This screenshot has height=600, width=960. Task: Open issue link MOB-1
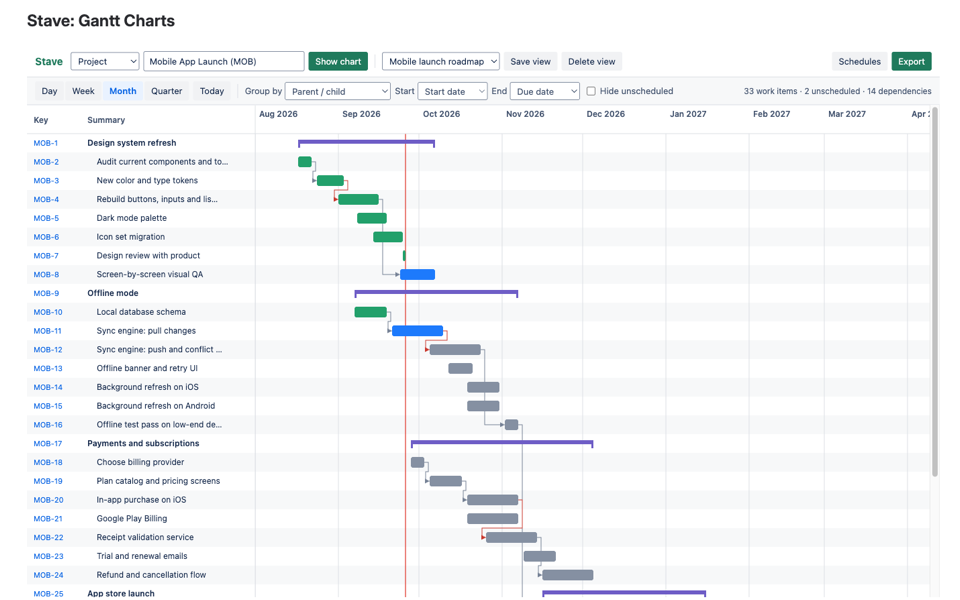(46, 143)
